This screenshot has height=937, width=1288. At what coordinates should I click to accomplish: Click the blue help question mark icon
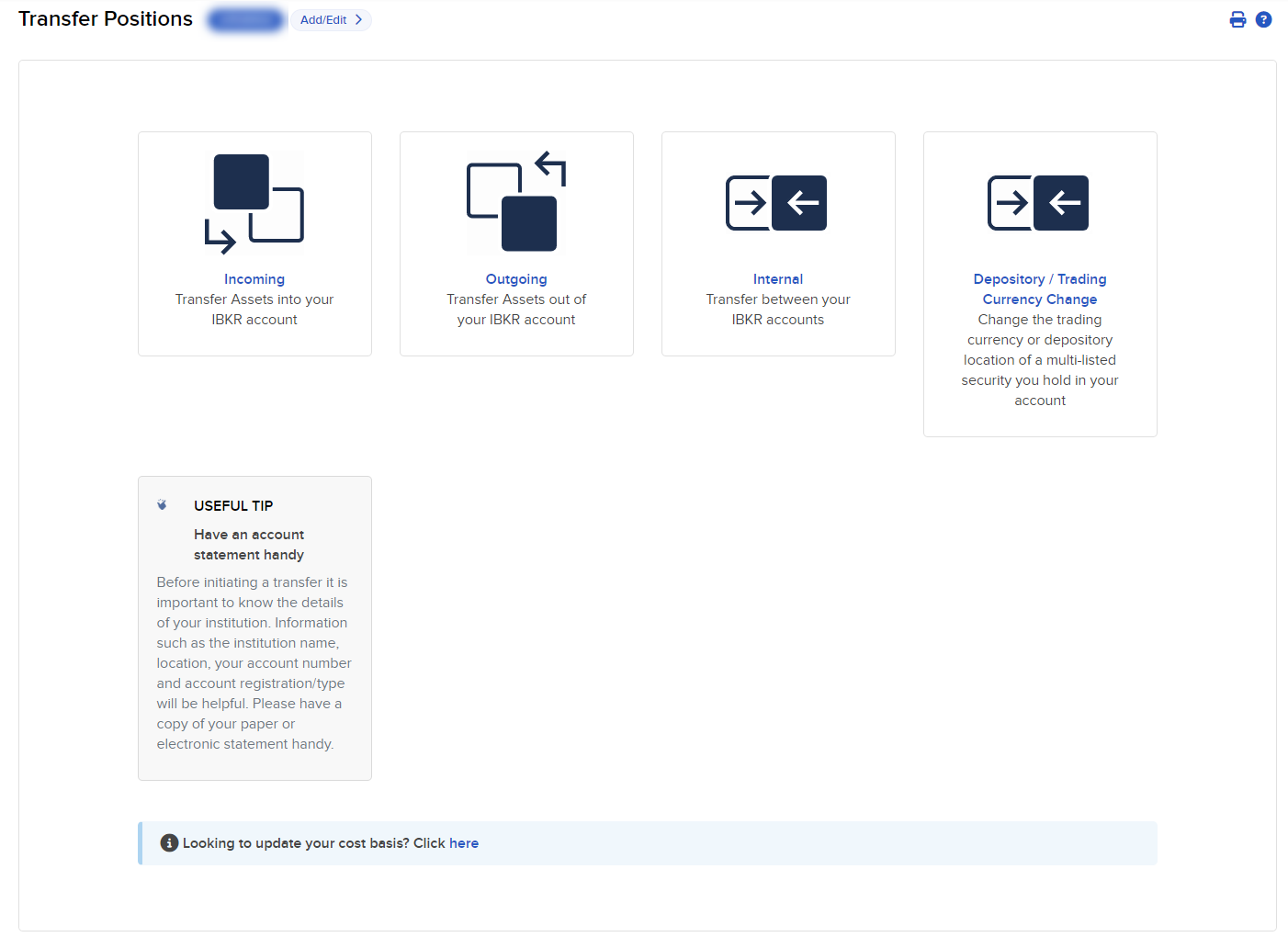[1263, 19]
